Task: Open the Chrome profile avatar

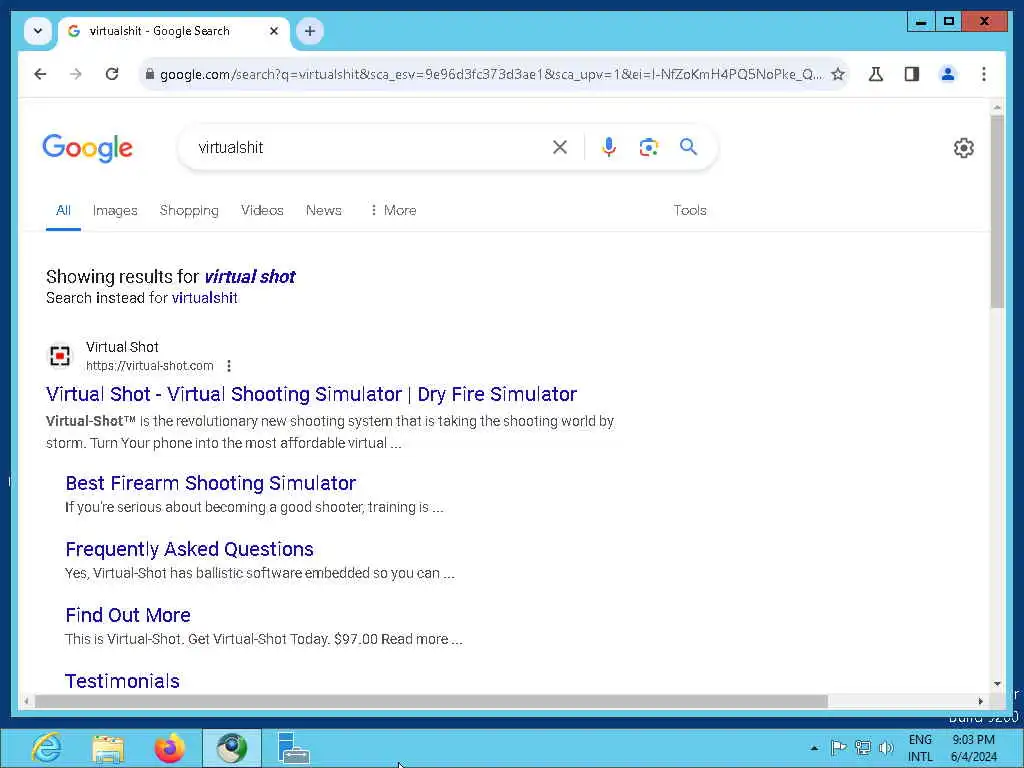Action: tap(948, 74)
